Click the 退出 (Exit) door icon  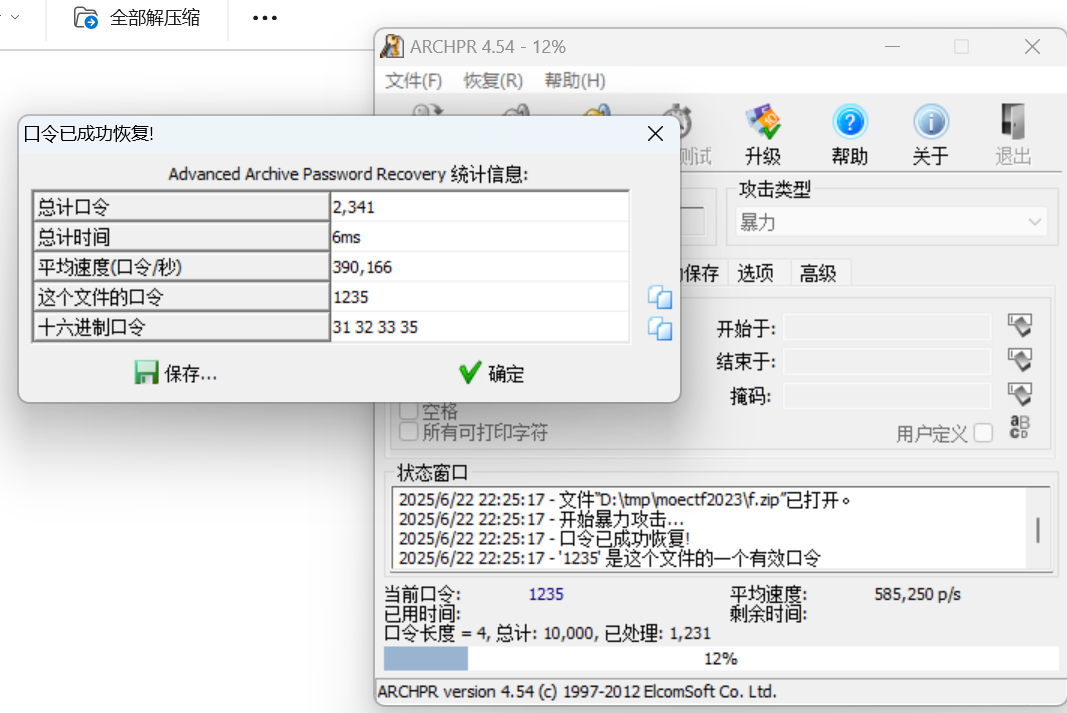coord(1013,122)
